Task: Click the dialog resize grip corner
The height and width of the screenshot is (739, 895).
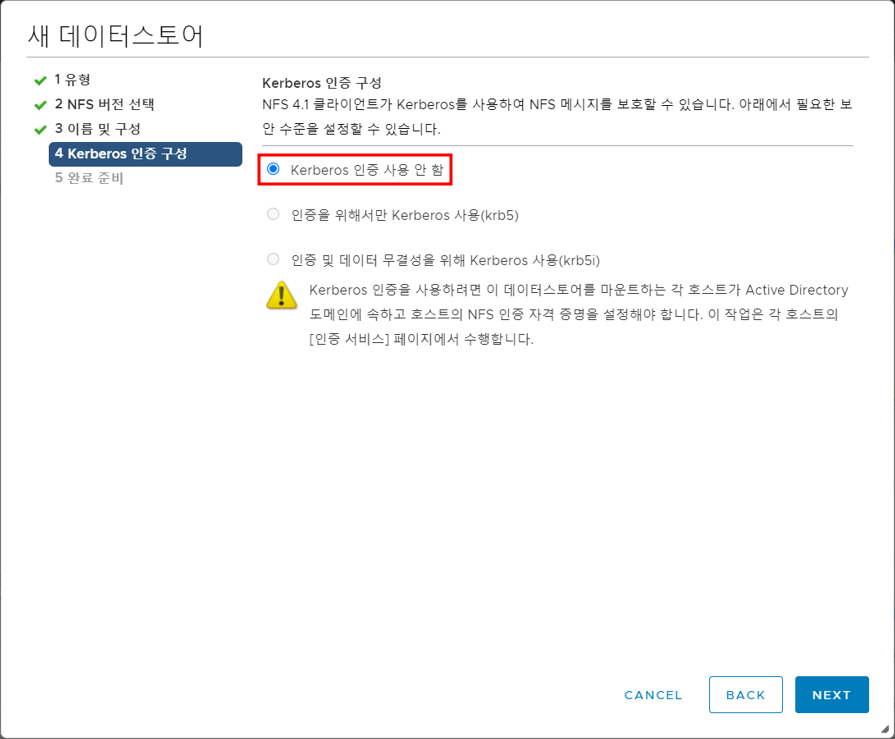Action: coord(885,729)
